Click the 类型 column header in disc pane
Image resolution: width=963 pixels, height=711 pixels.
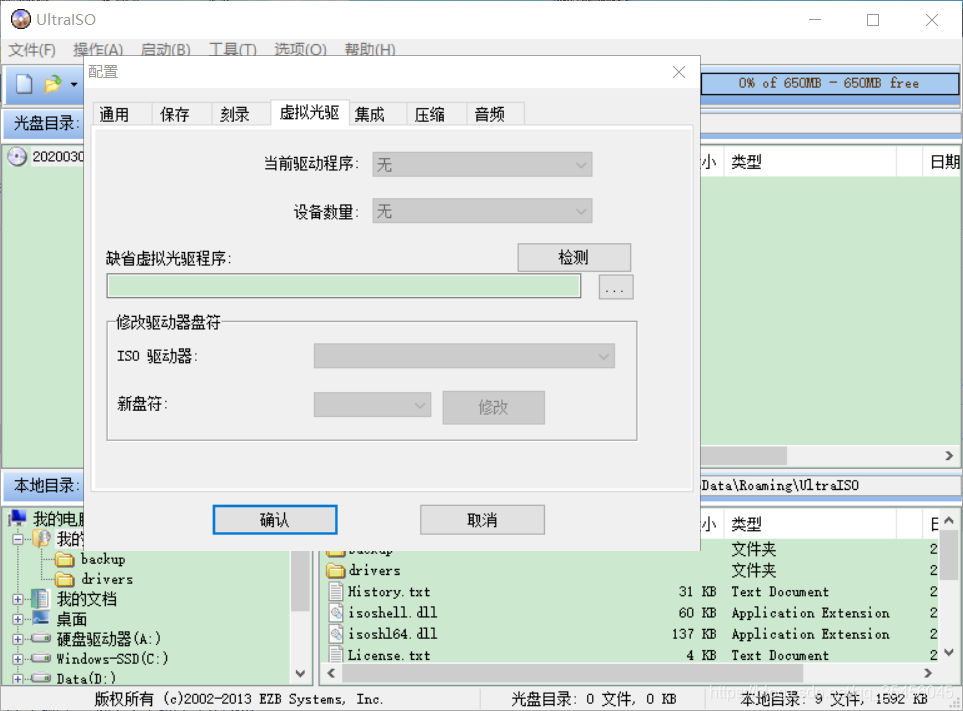point(809,162)
